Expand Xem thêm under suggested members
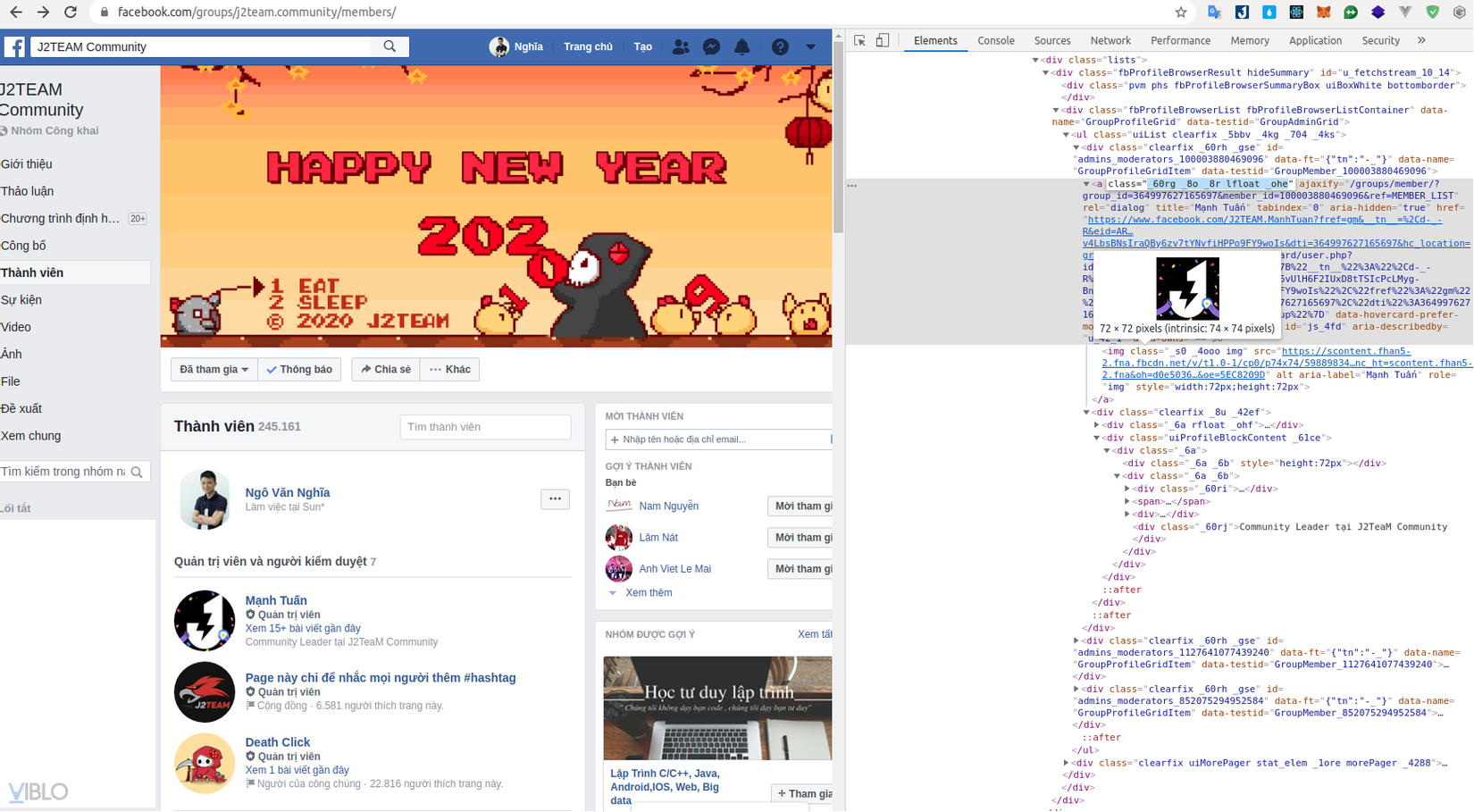The height and width of the screenshot is (812, 1474). click(649, 593)
